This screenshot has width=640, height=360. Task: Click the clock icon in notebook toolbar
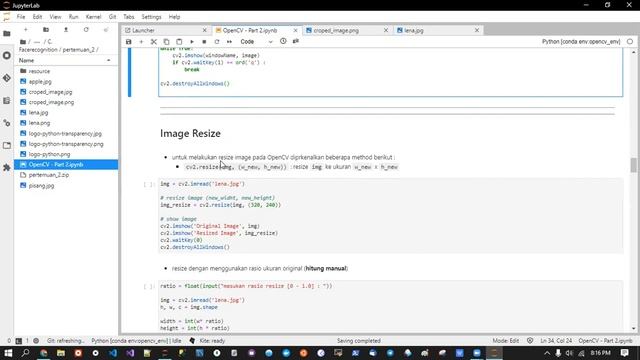(x=283, y=41)
